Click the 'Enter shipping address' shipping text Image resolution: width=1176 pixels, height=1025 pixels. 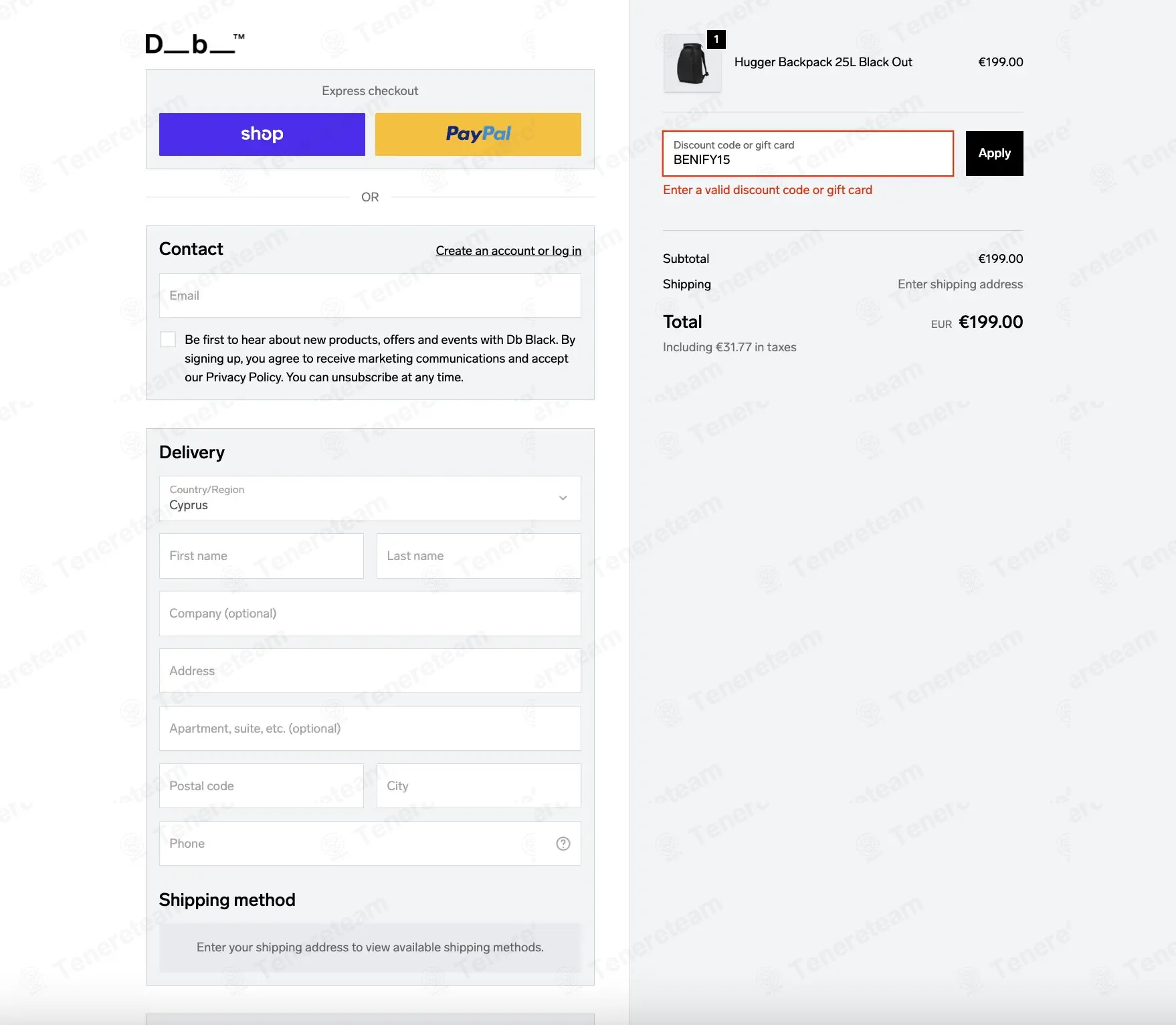tap(960, 284)
